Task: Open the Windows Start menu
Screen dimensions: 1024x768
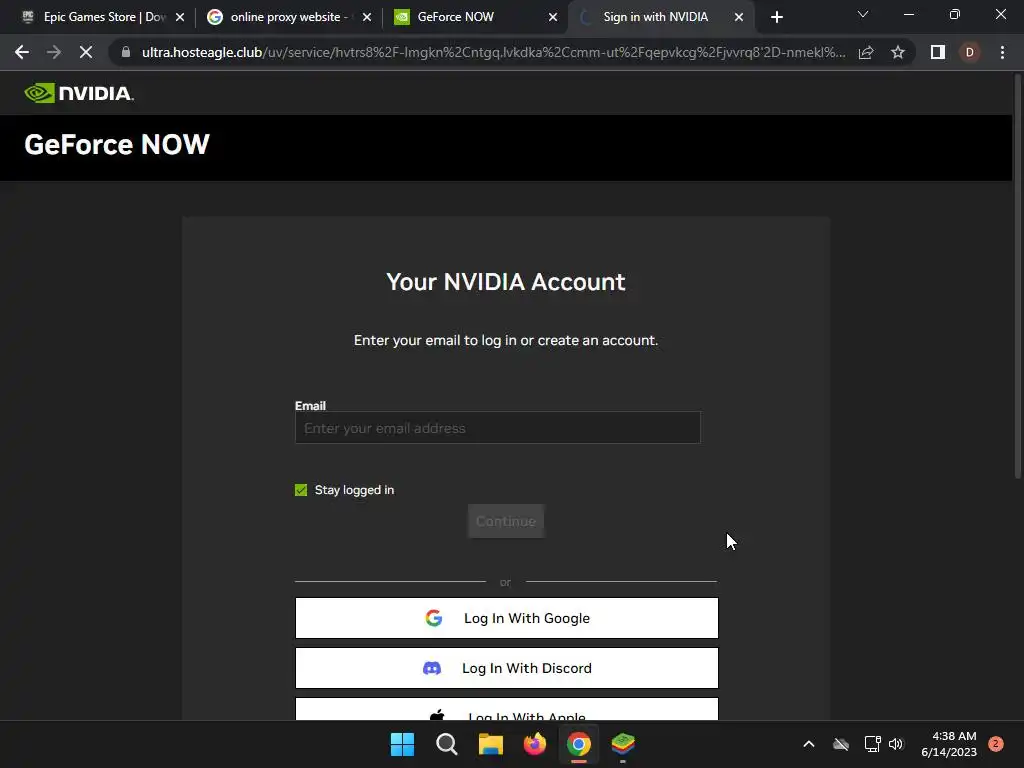Action: [x=402, y=744]
